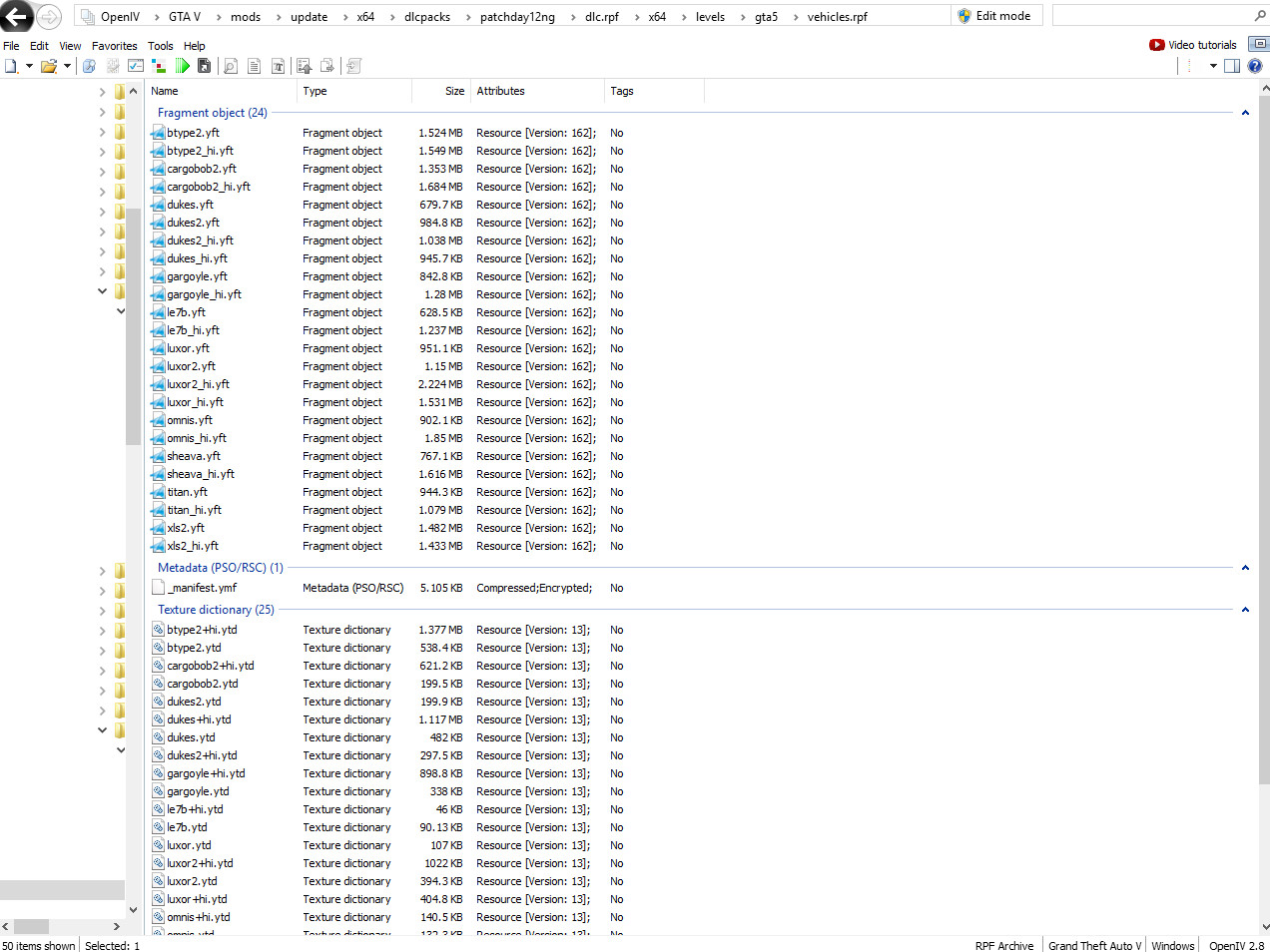Open breadcrumb arrow before vehicles.rpf
1270x952 pixels.
click(796, 17)
